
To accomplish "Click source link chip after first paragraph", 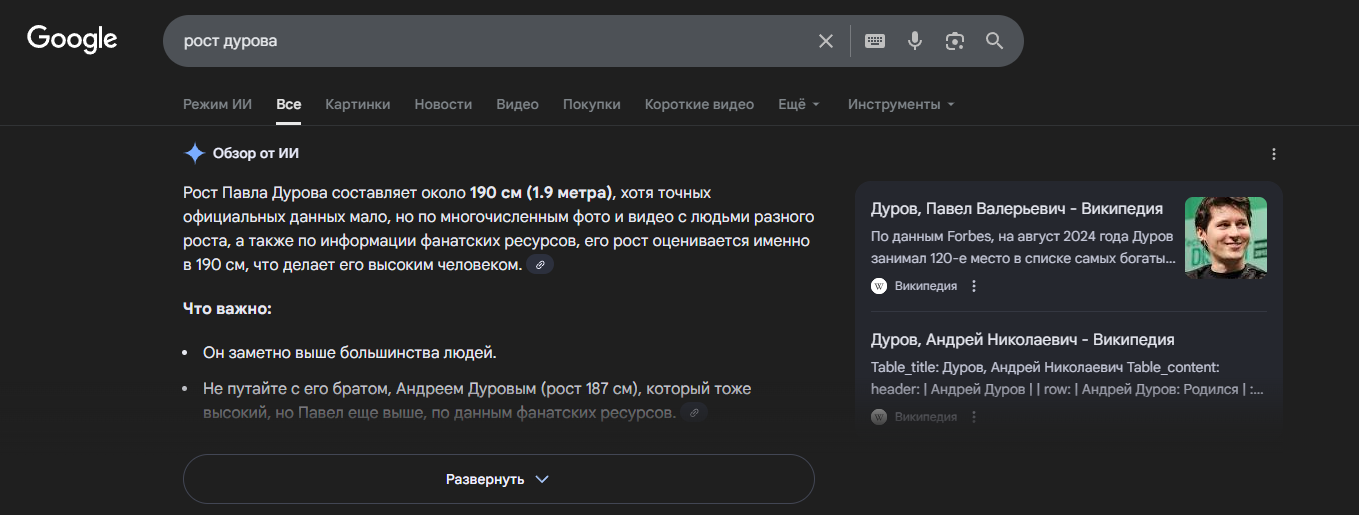I will (540, 265).
